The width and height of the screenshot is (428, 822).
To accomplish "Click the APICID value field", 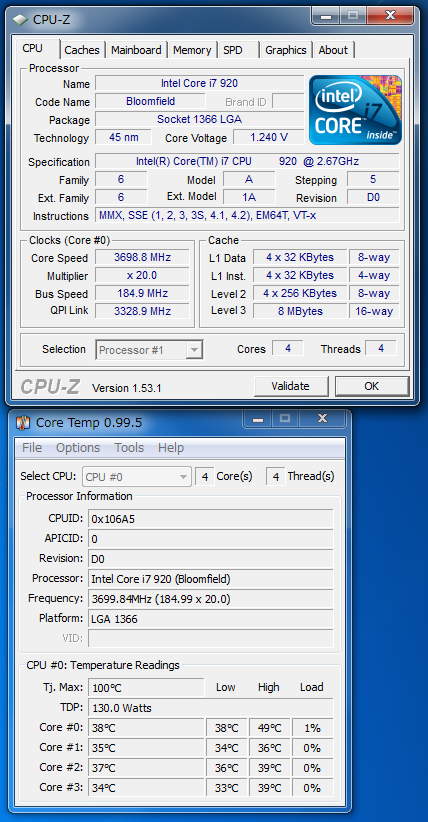I will [x=210, y=538].
